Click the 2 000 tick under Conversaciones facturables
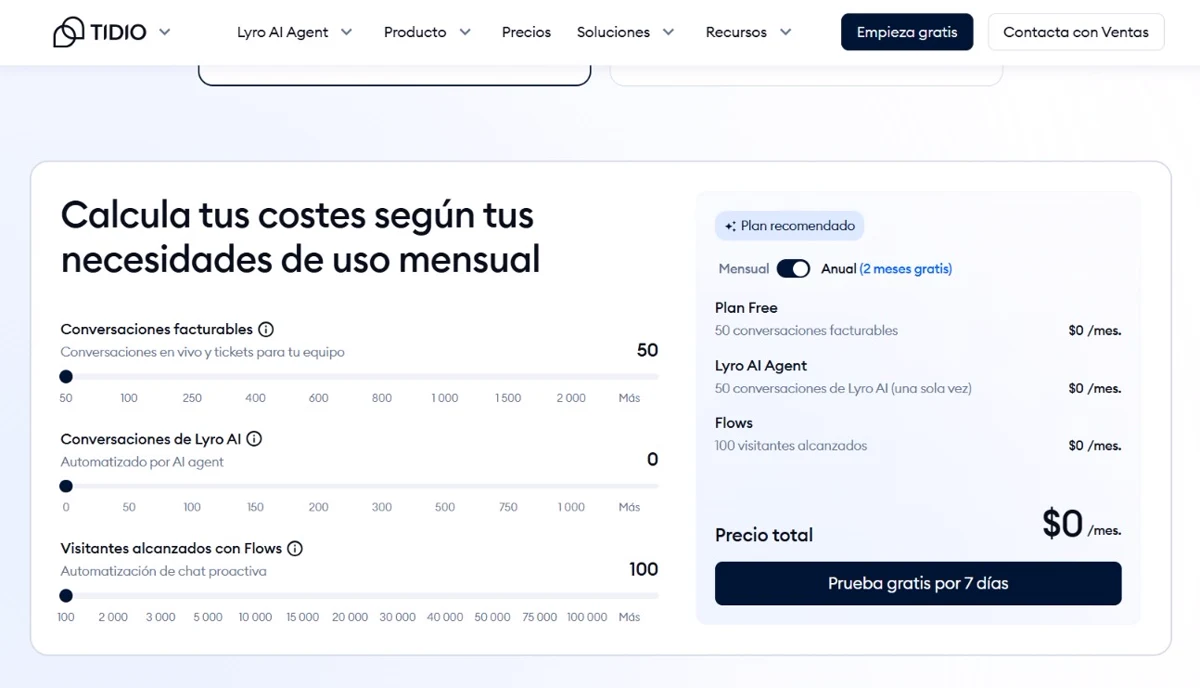Image resolution: width=1200 pixels, height=688 pixels. click(571, 398)
